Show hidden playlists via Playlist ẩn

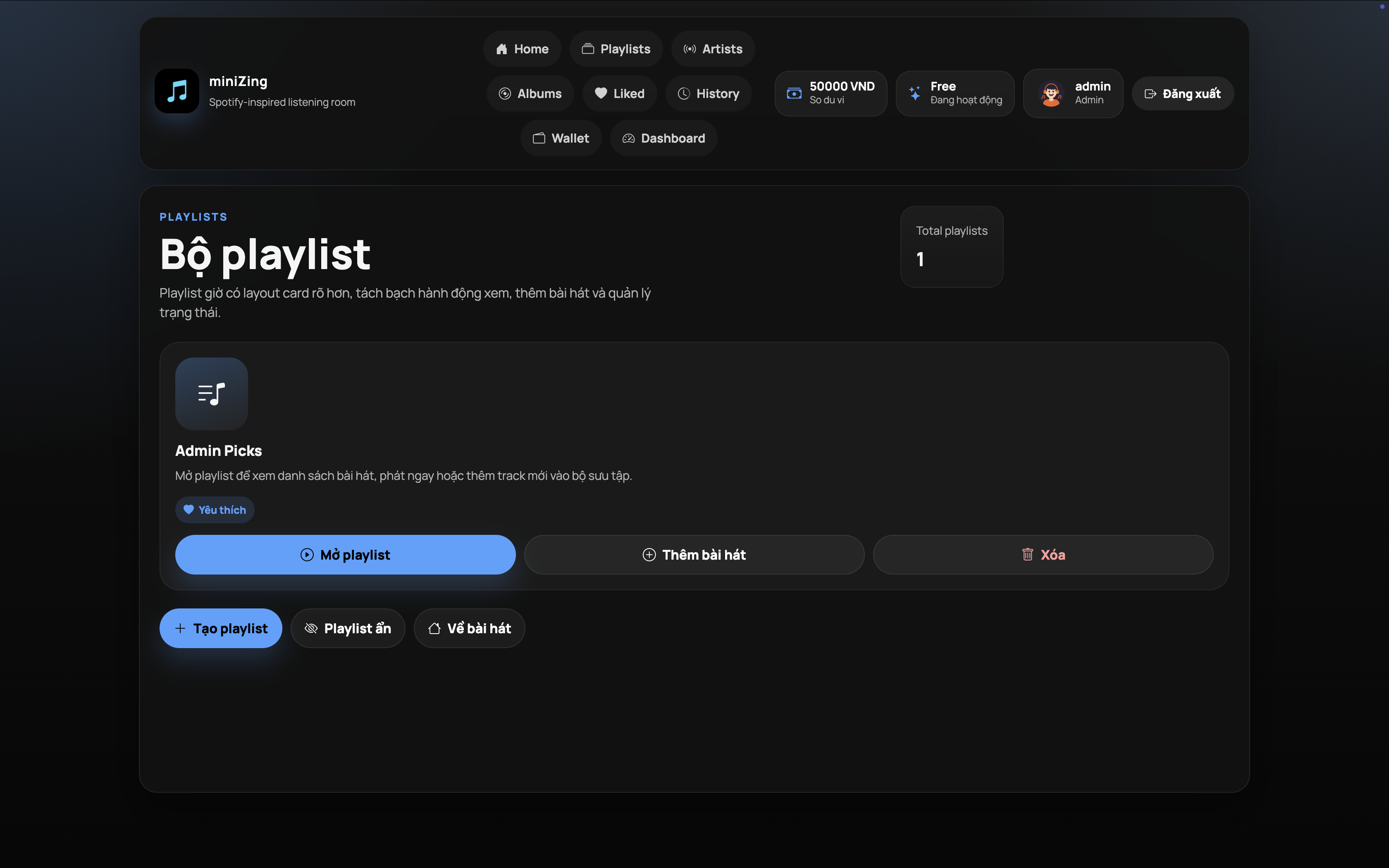348,628
